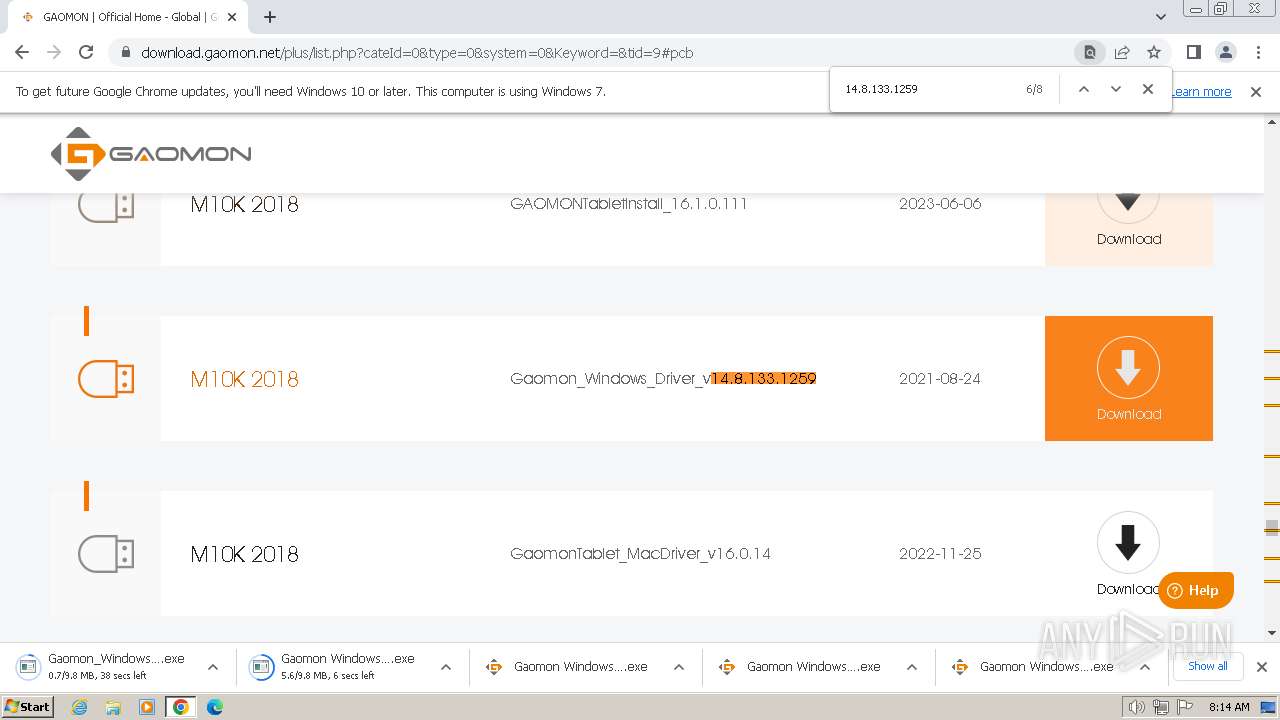Download the Windows Driver v14.8.133.1259
The image size is (1280, 720).
pyautogui.click(x=1129, y=378)
